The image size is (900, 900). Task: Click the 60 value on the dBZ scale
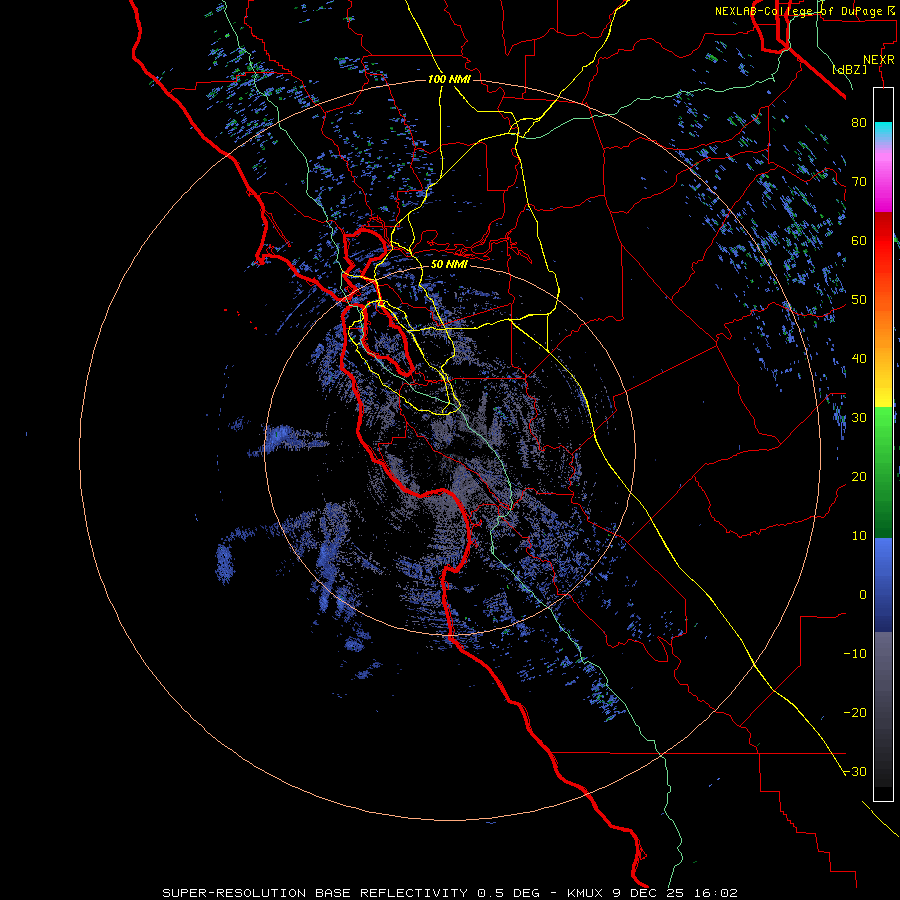[x=859, y=240]
